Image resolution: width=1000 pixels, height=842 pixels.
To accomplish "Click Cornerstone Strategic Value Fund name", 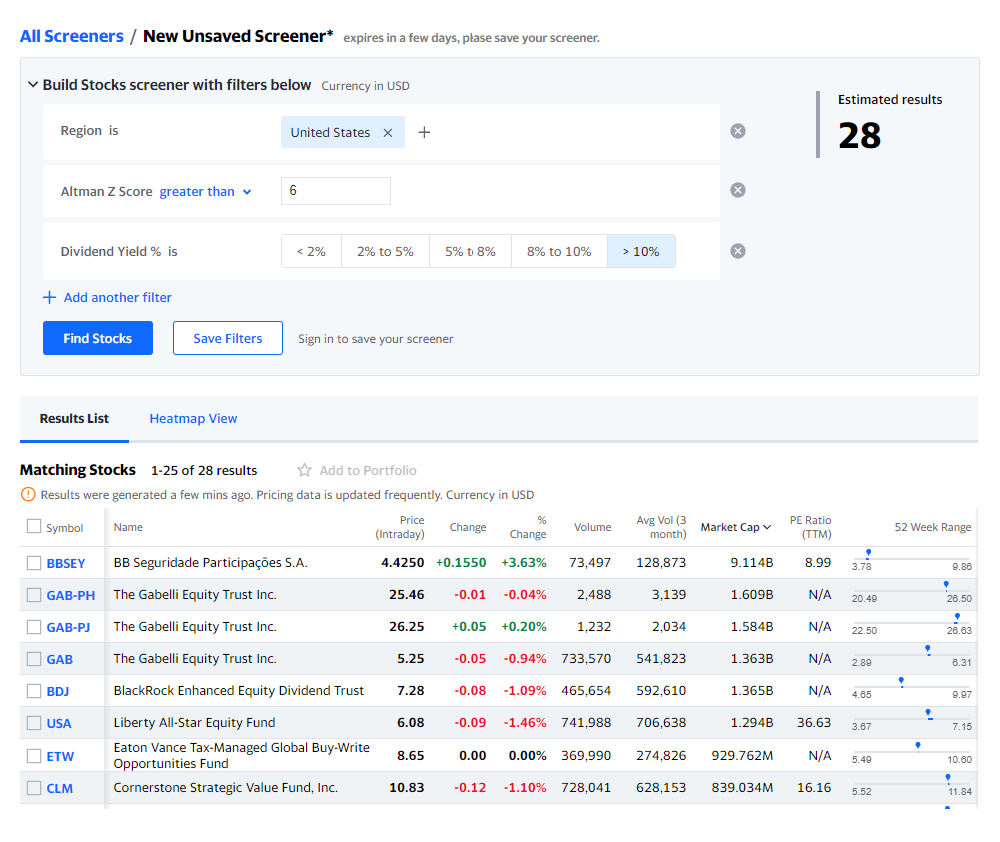I will click(x=225, y=787).
